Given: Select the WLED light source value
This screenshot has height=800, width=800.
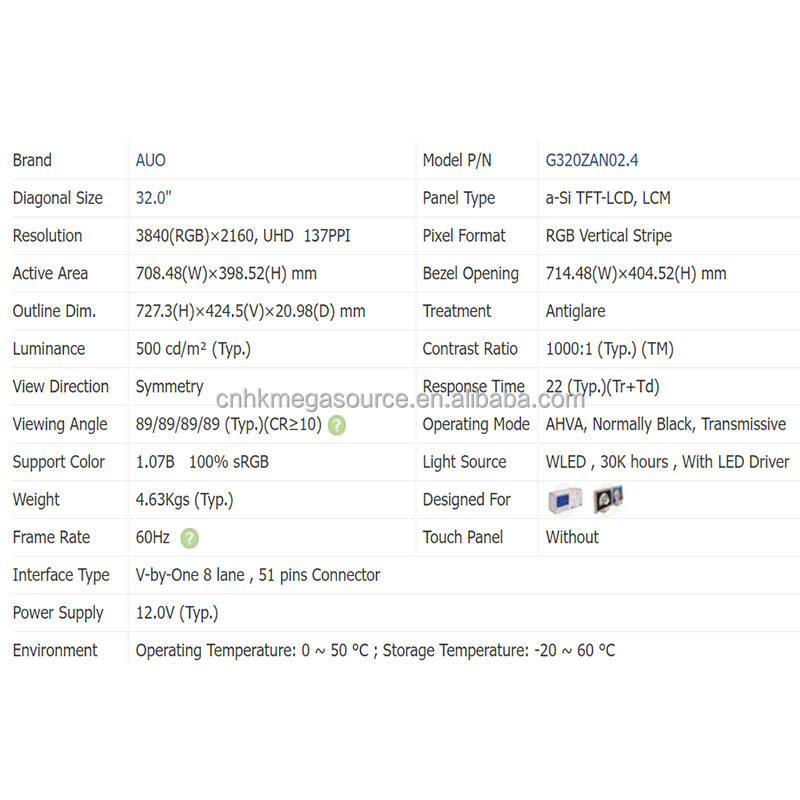Looking at the screenshot, I should pos(661,462).
